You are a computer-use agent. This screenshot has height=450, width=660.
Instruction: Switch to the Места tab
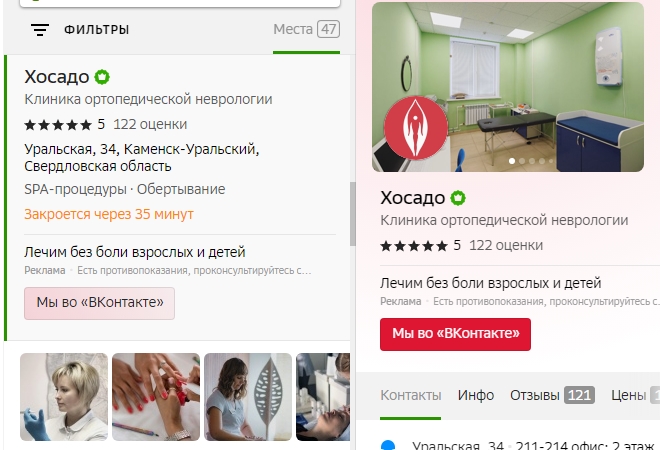coord(306,29)
